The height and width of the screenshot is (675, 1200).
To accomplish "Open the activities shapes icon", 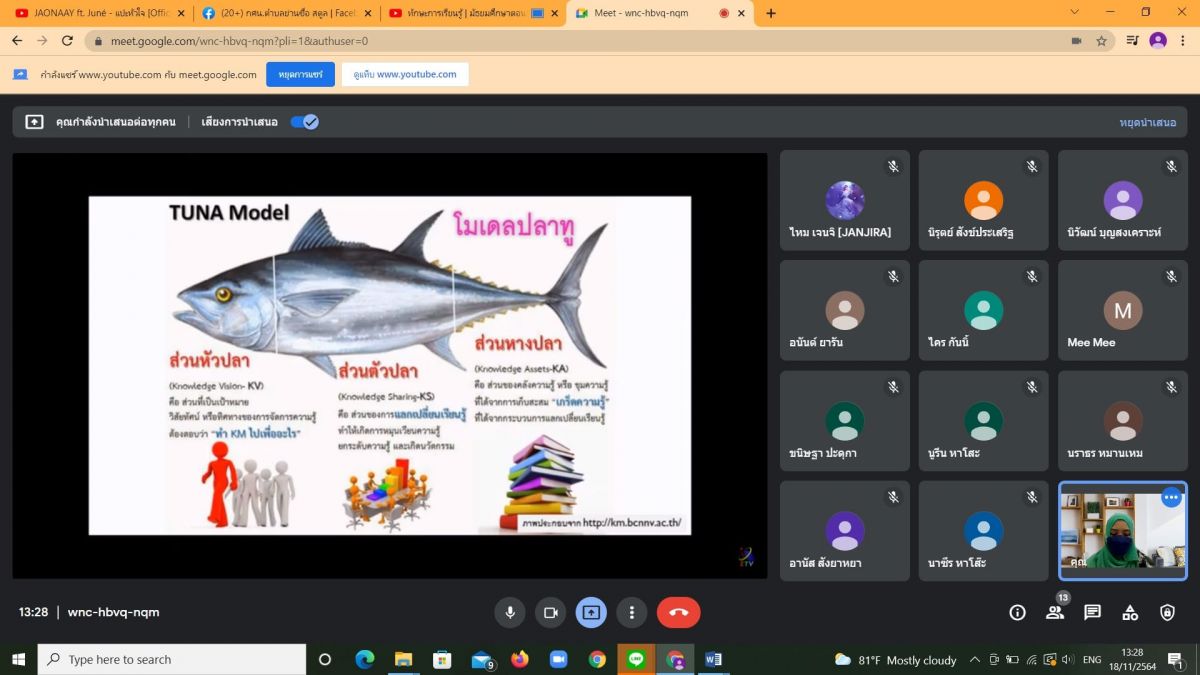I will (x=1130, y=612).
